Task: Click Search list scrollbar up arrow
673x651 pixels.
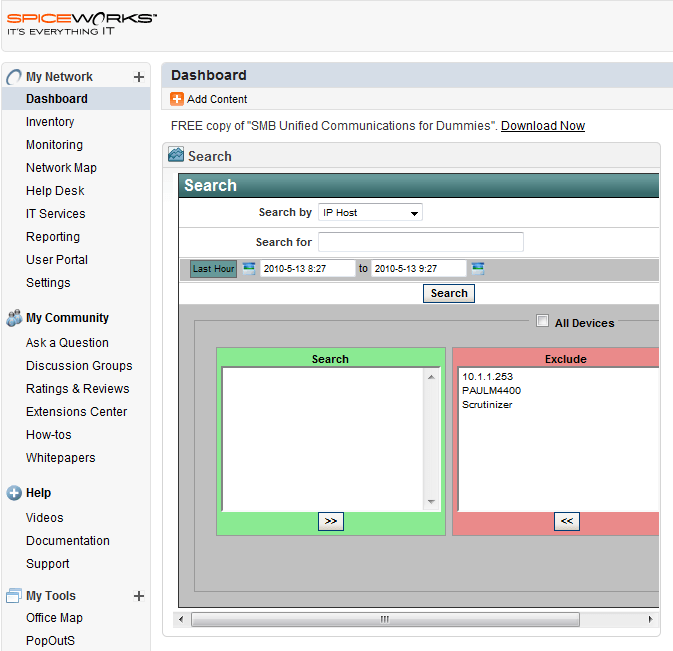Action: click(431, 377)
